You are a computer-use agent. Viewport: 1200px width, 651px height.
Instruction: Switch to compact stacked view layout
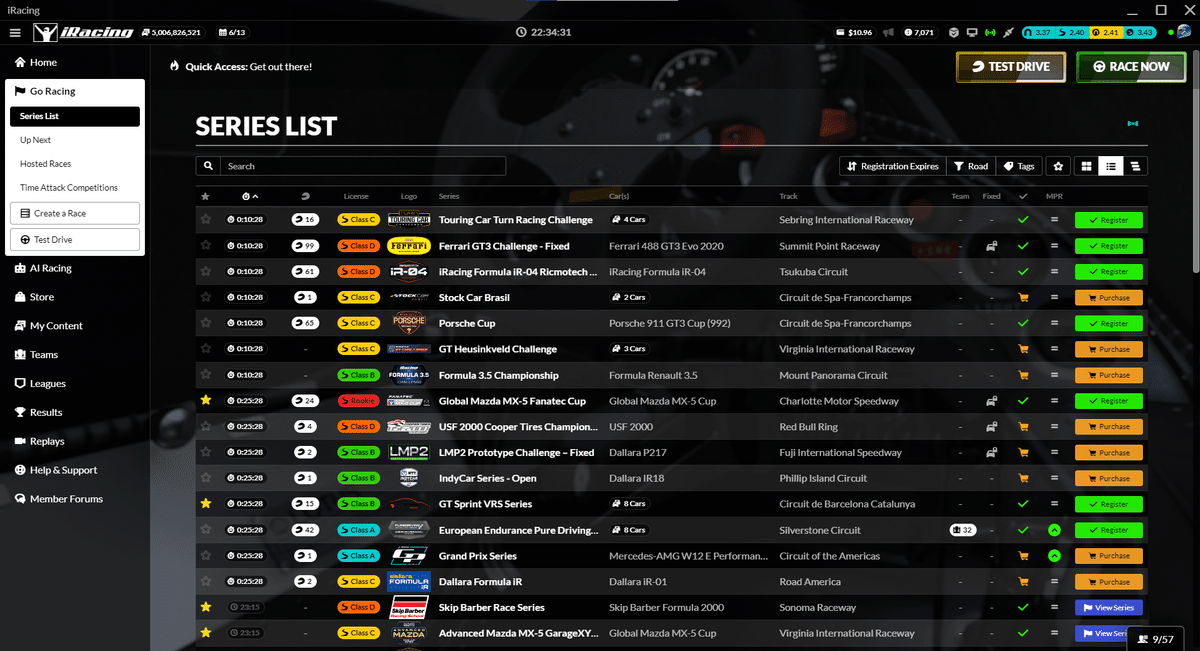click(x=1136, y=166)
